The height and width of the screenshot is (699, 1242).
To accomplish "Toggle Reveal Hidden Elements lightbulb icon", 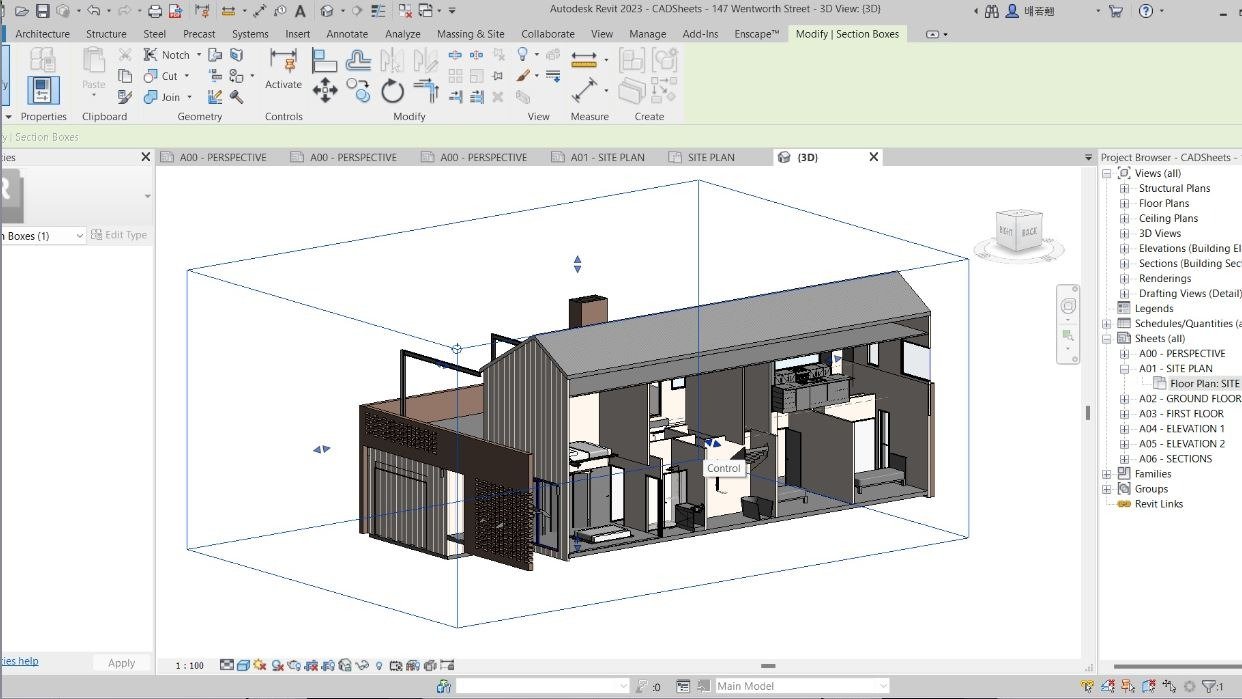I will pos(379,665).
